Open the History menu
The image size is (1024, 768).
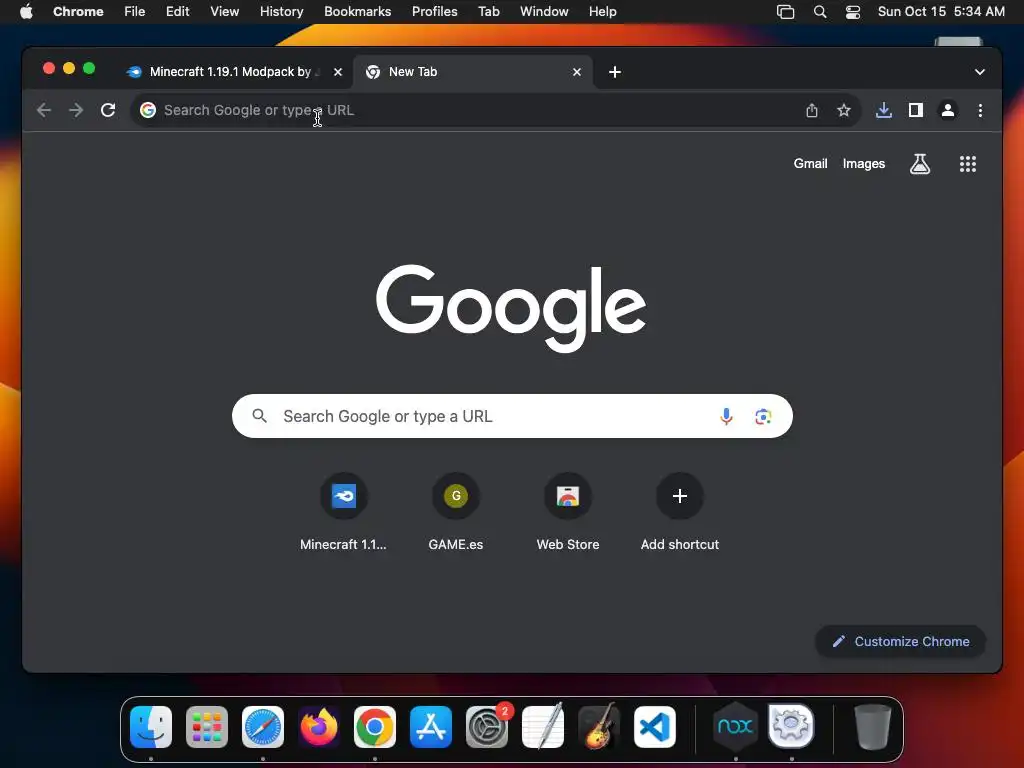tap(281, 12)
